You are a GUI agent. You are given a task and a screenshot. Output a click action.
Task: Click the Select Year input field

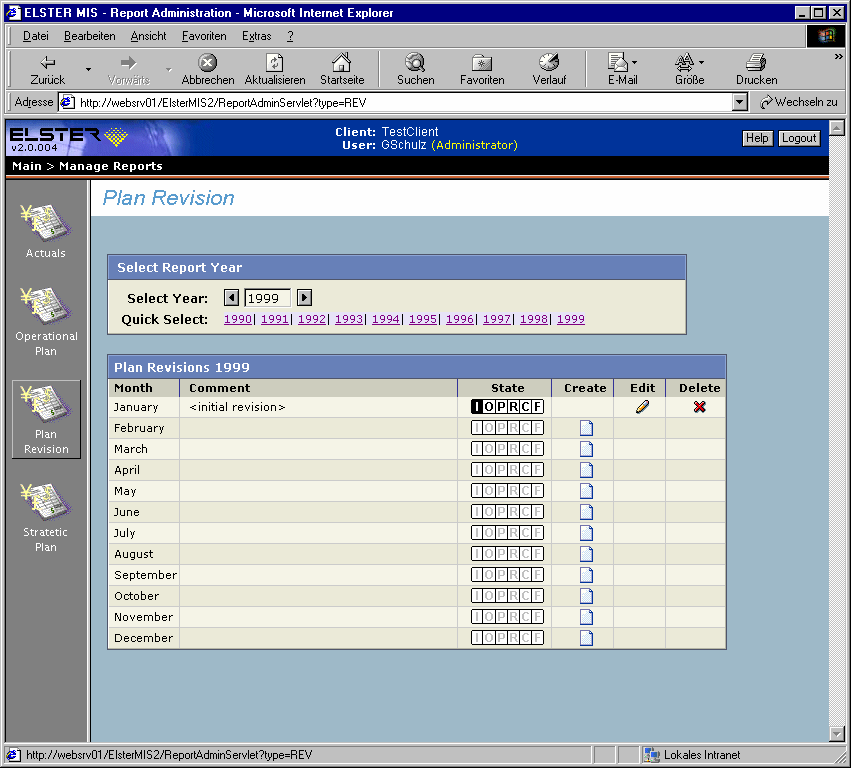(268, 298)
